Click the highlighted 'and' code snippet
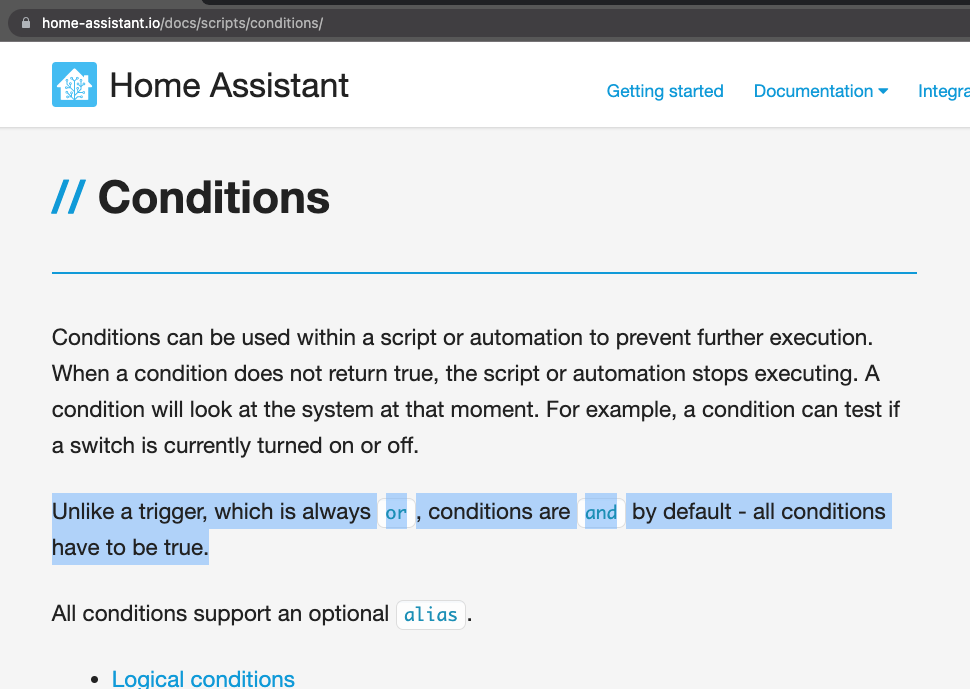 601,512
